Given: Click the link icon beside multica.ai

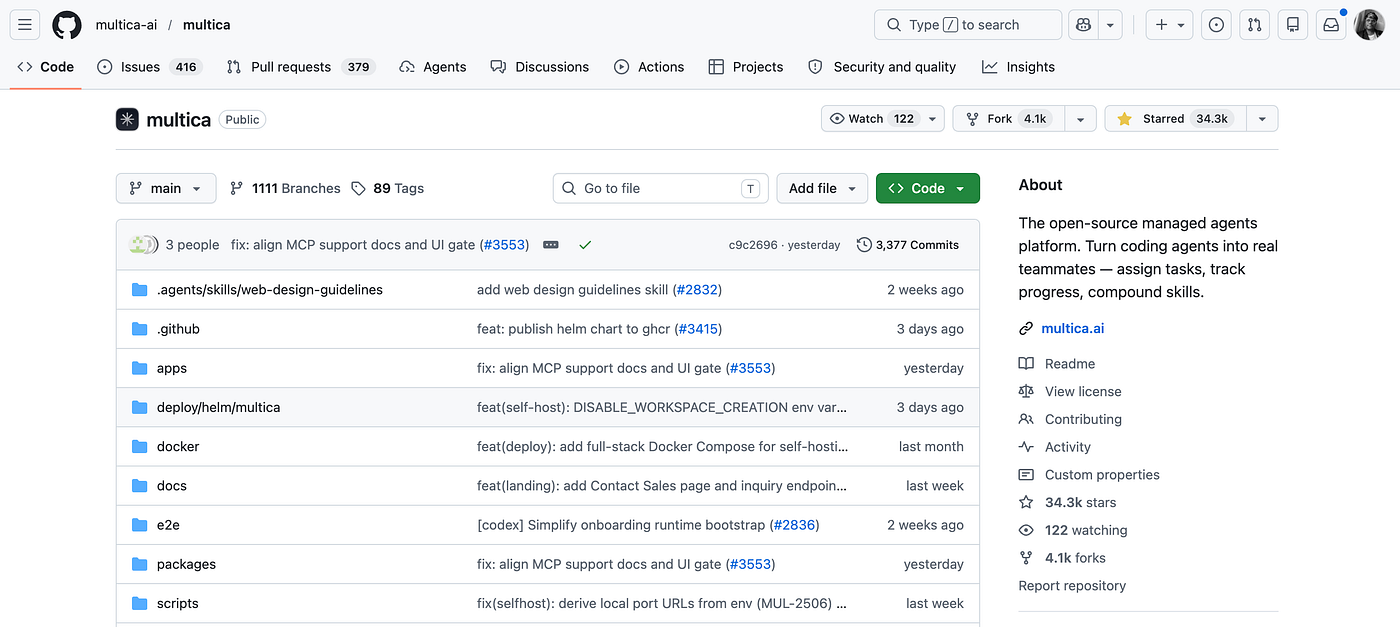Looking at the screenshot, I should coord(1026,329).
